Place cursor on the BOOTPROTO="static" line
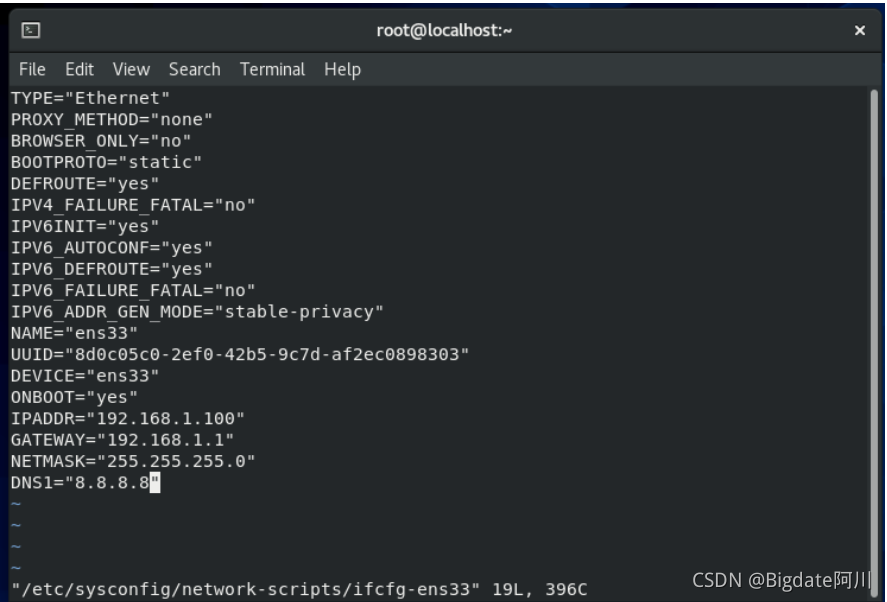This screenshot has width=887, height=602. coord(106,162)
